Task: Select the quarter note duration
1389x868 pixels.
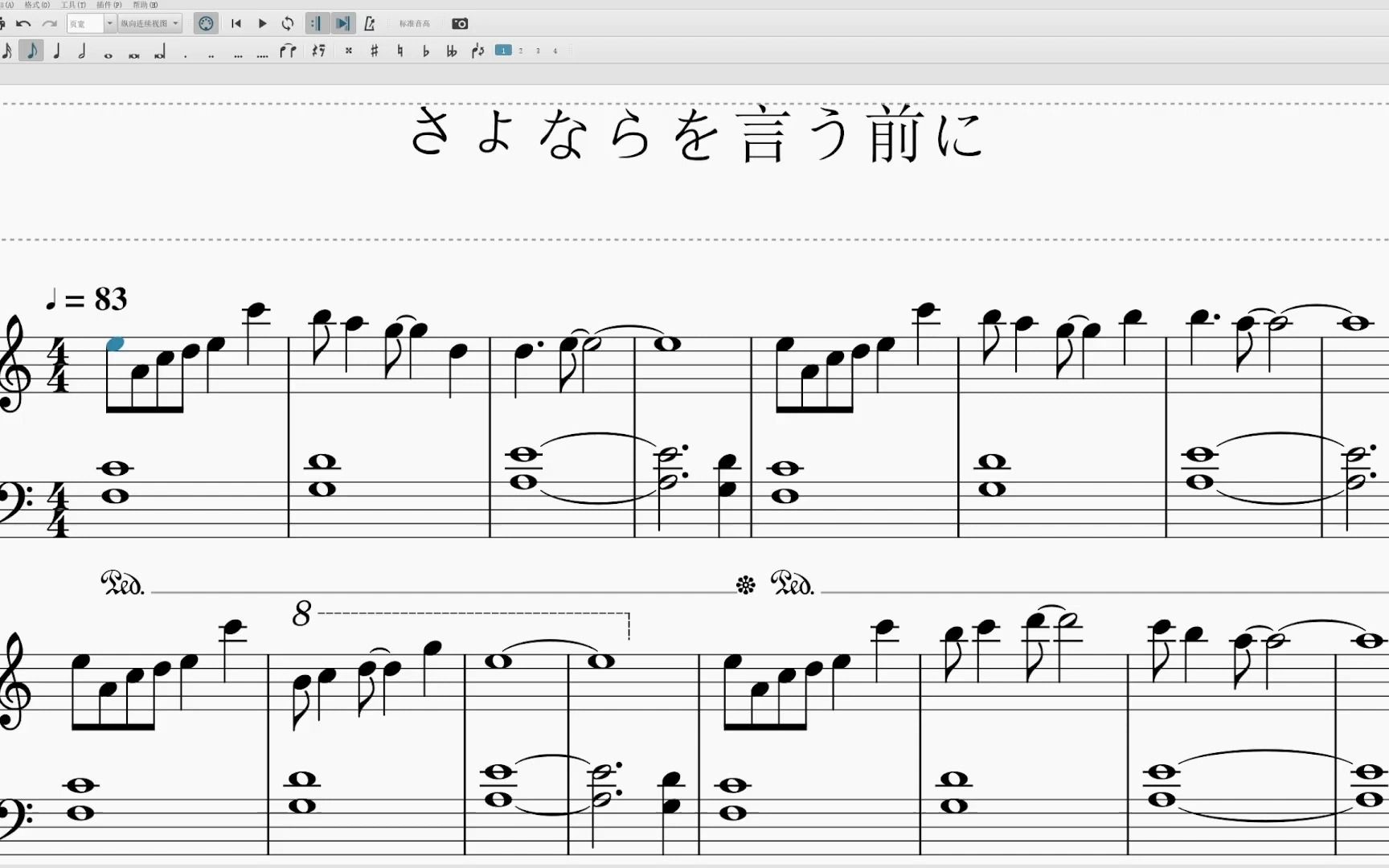Action: pyautogui.click(x=56, y=51)
